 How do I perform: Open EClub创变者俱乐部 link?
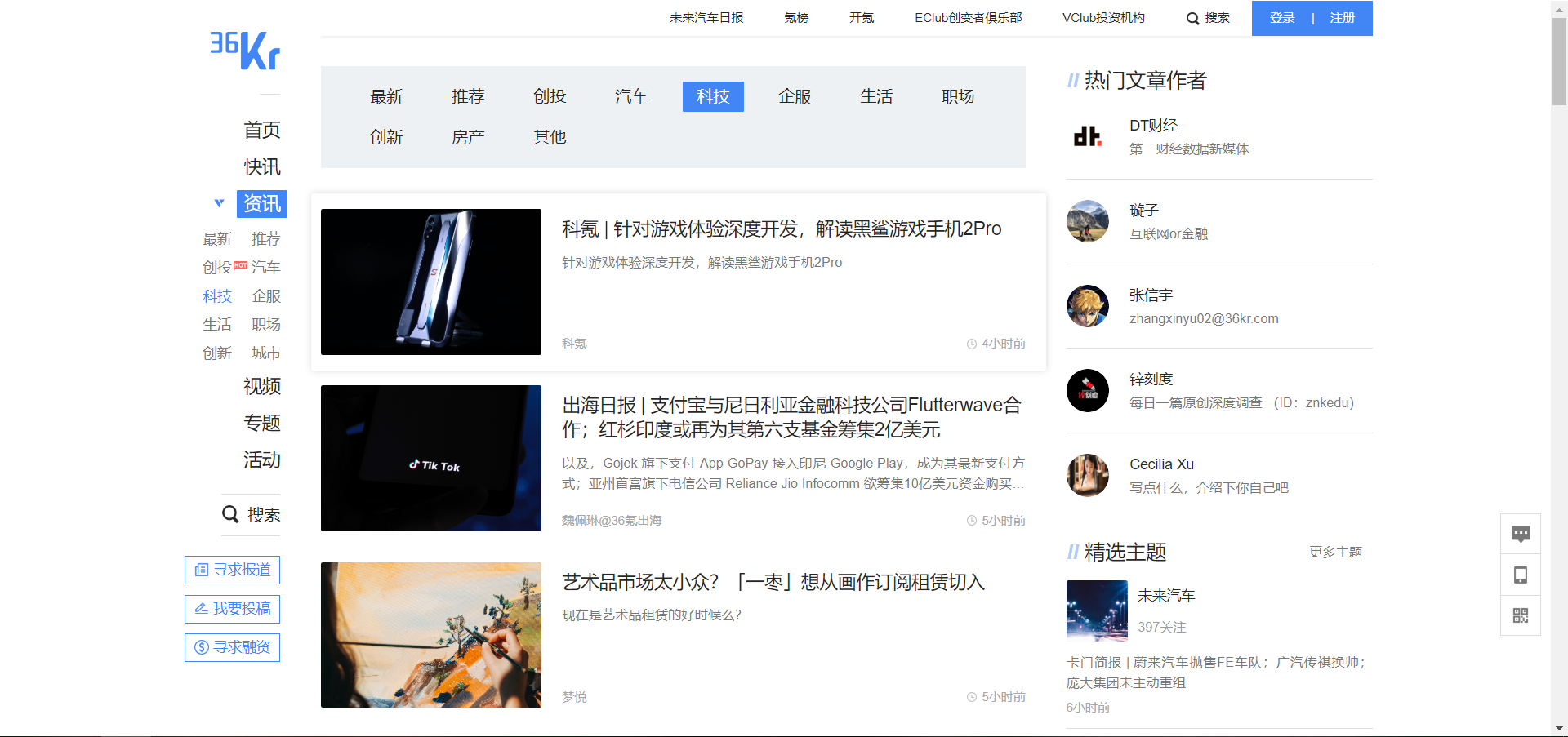point(969,18)
